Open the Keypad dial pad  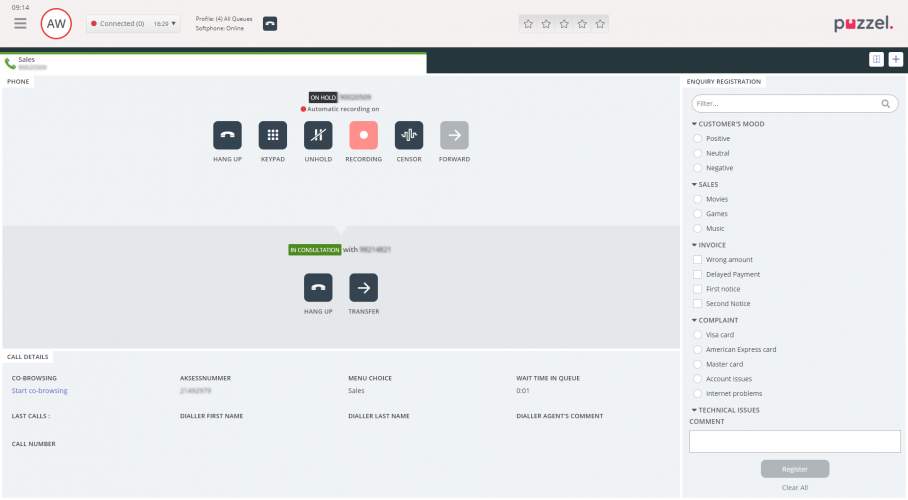click(x=273, y=135)
